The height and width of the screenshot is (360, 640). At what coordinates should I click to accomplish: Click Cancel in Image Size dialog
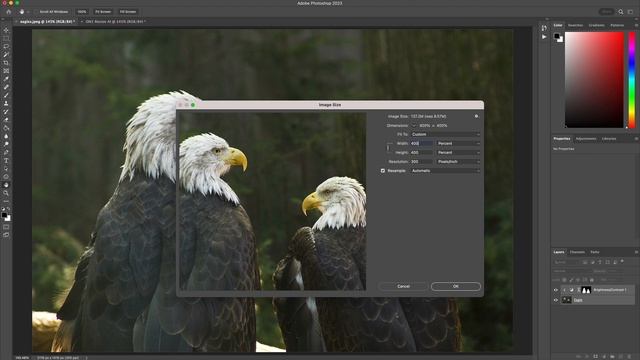pyautogui.click(x=403, y=287)
